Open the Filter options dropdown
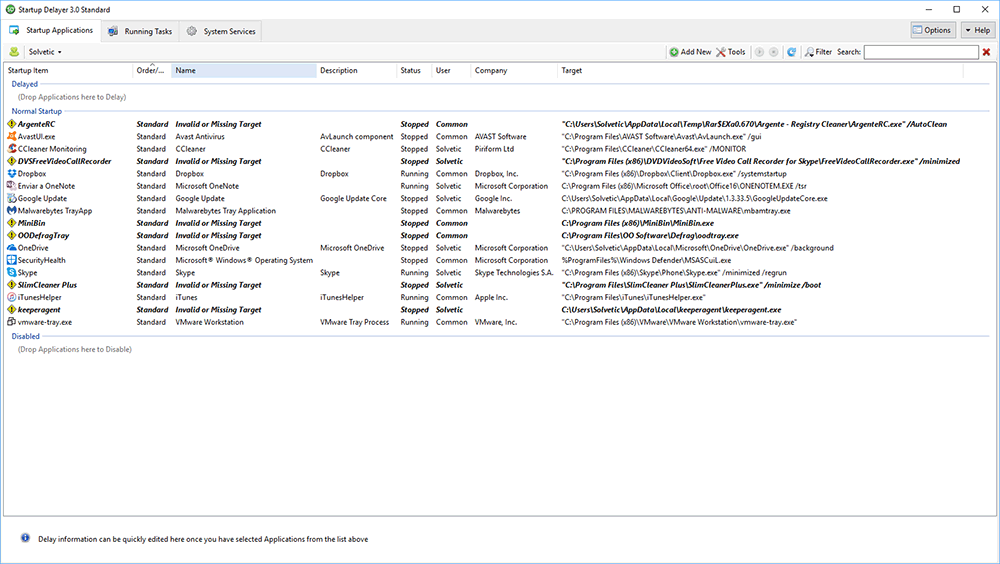The image size is (1000, 564). click(x=819, y=52)
